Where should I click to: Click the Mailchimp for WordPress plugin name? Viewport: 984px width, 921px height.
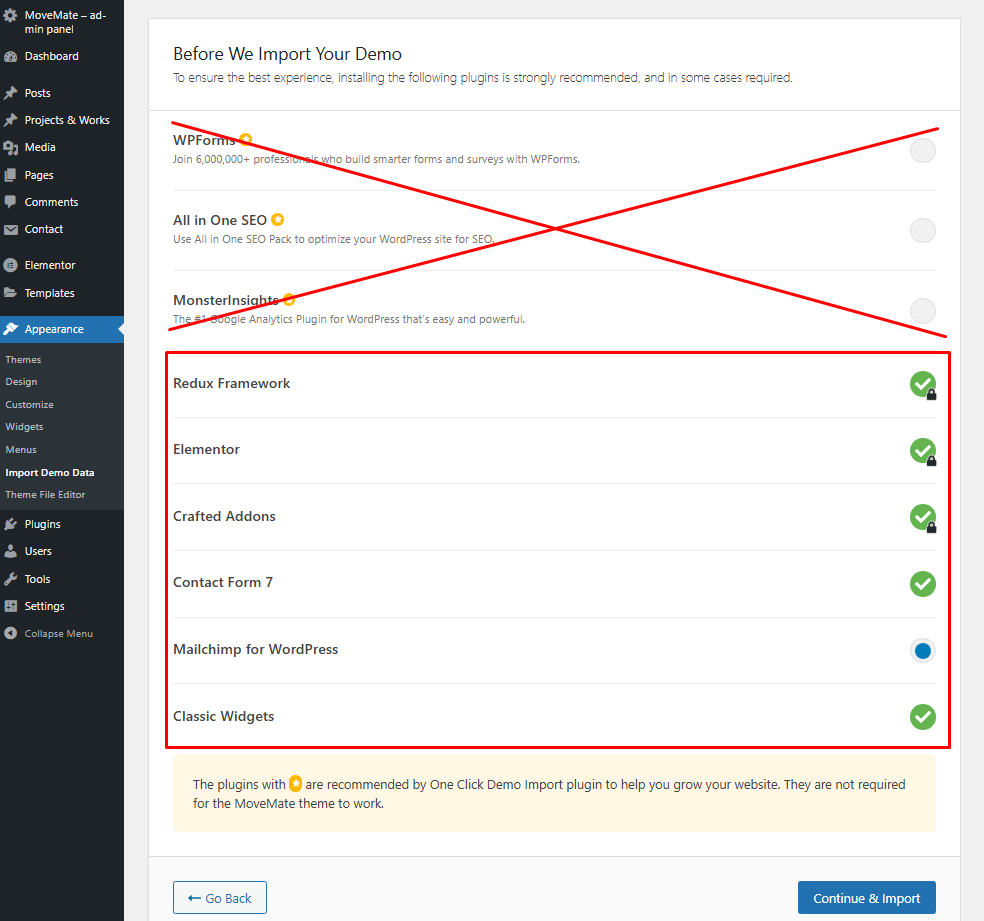255,649
